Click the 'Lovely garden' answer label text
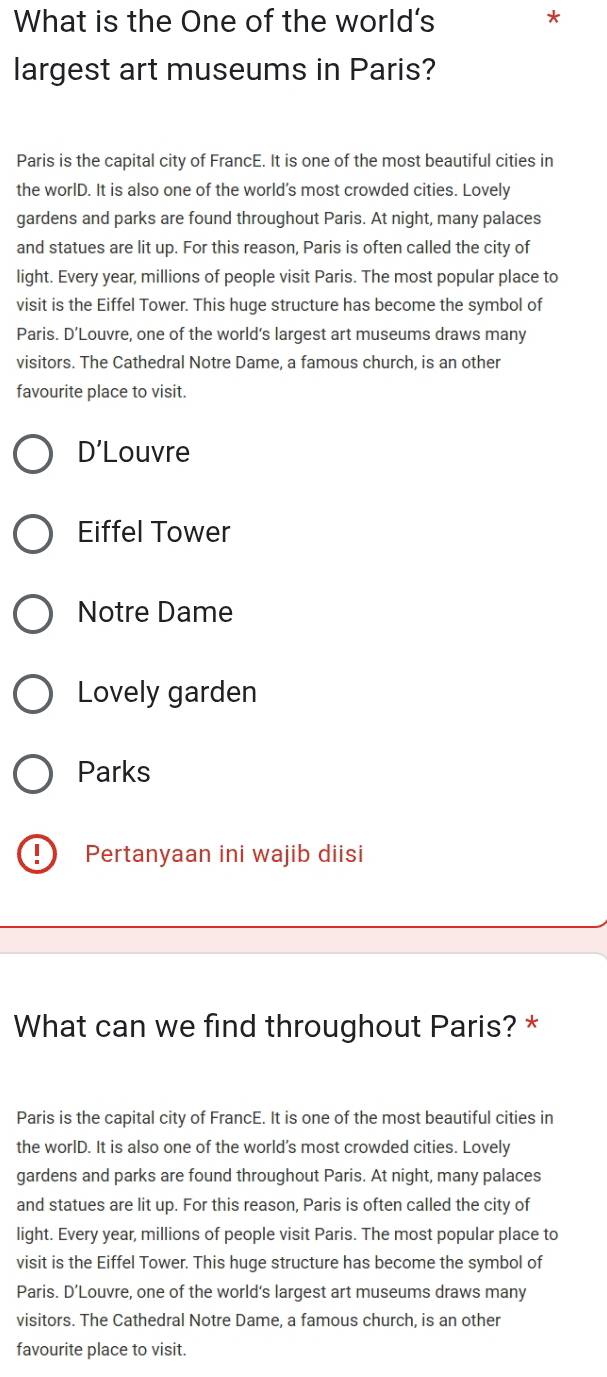This screenshot has height=1377, width=607. point(167,693)
